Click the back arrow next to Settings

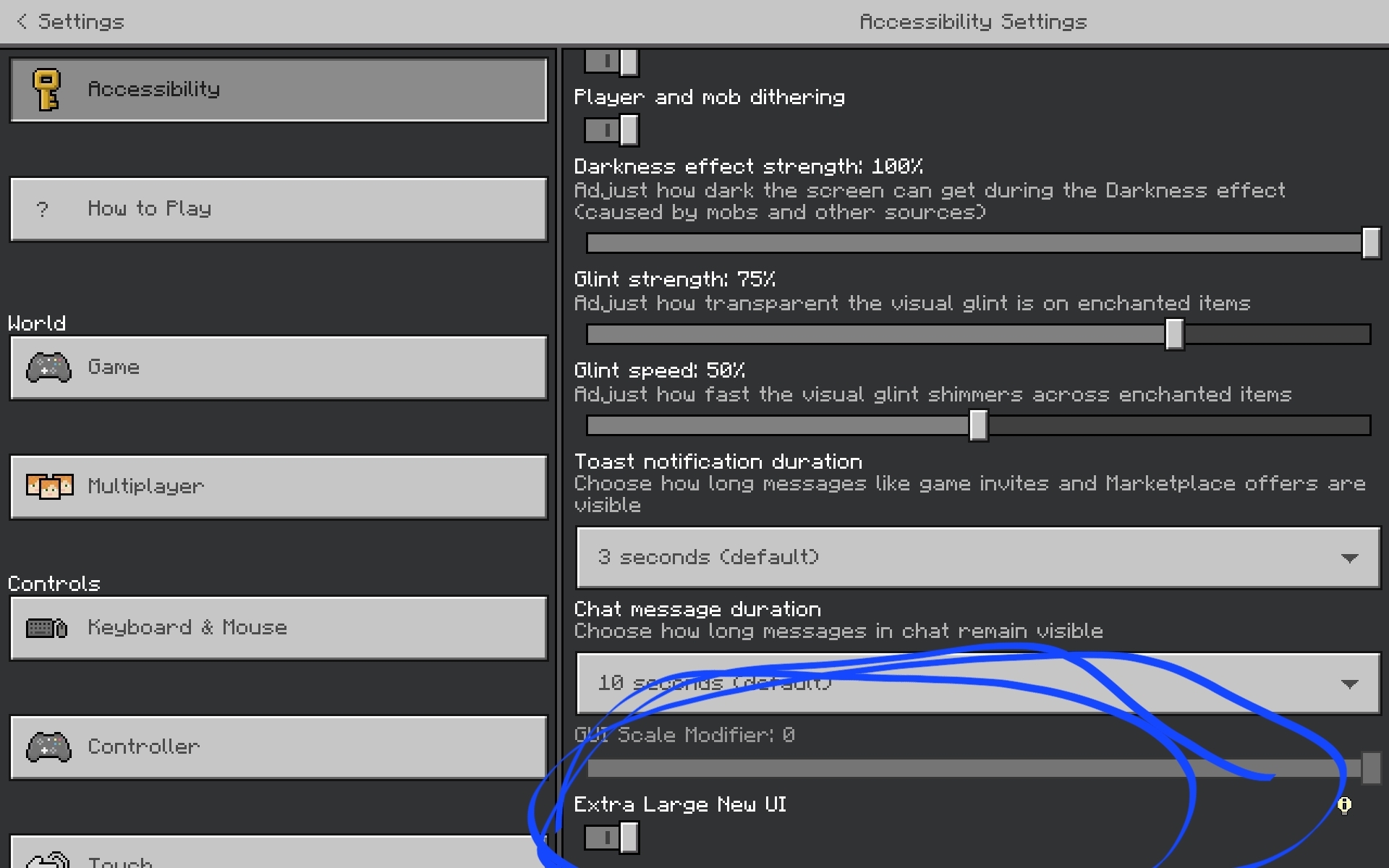pos(22,22)
